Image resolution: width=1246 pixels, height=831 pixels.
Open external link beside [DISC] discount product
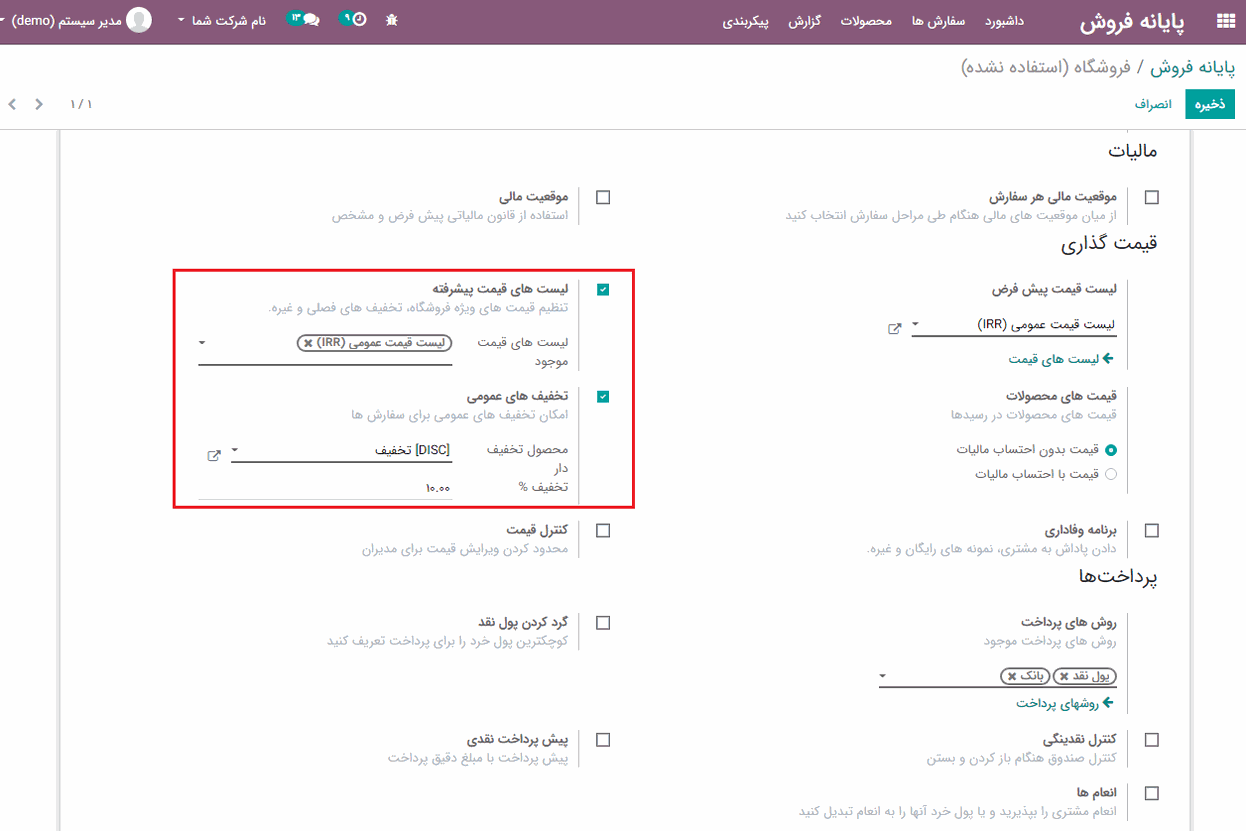213,455
